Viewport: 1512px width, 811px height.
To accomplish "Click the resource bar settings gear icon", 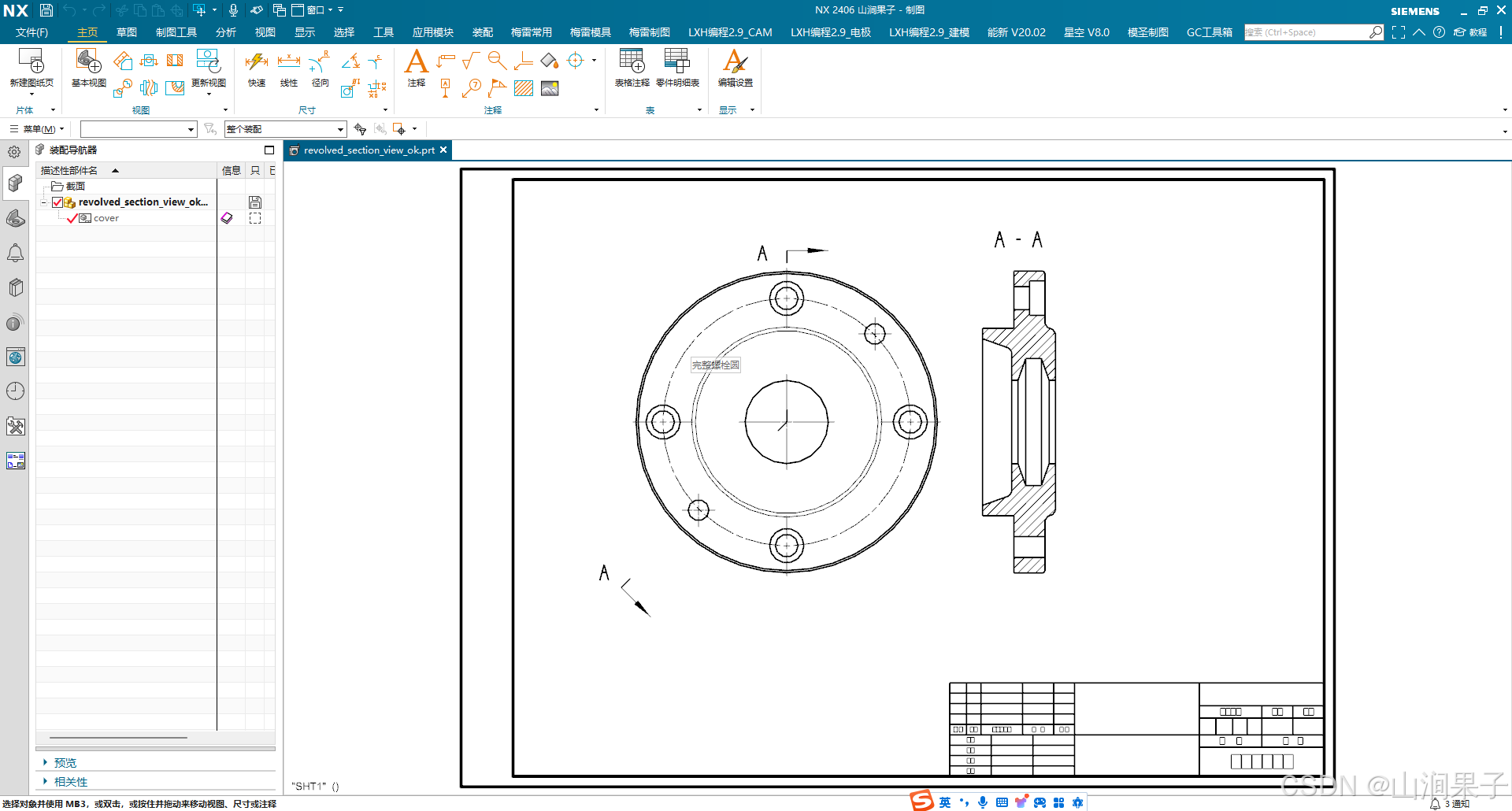I will coord(14,152).
